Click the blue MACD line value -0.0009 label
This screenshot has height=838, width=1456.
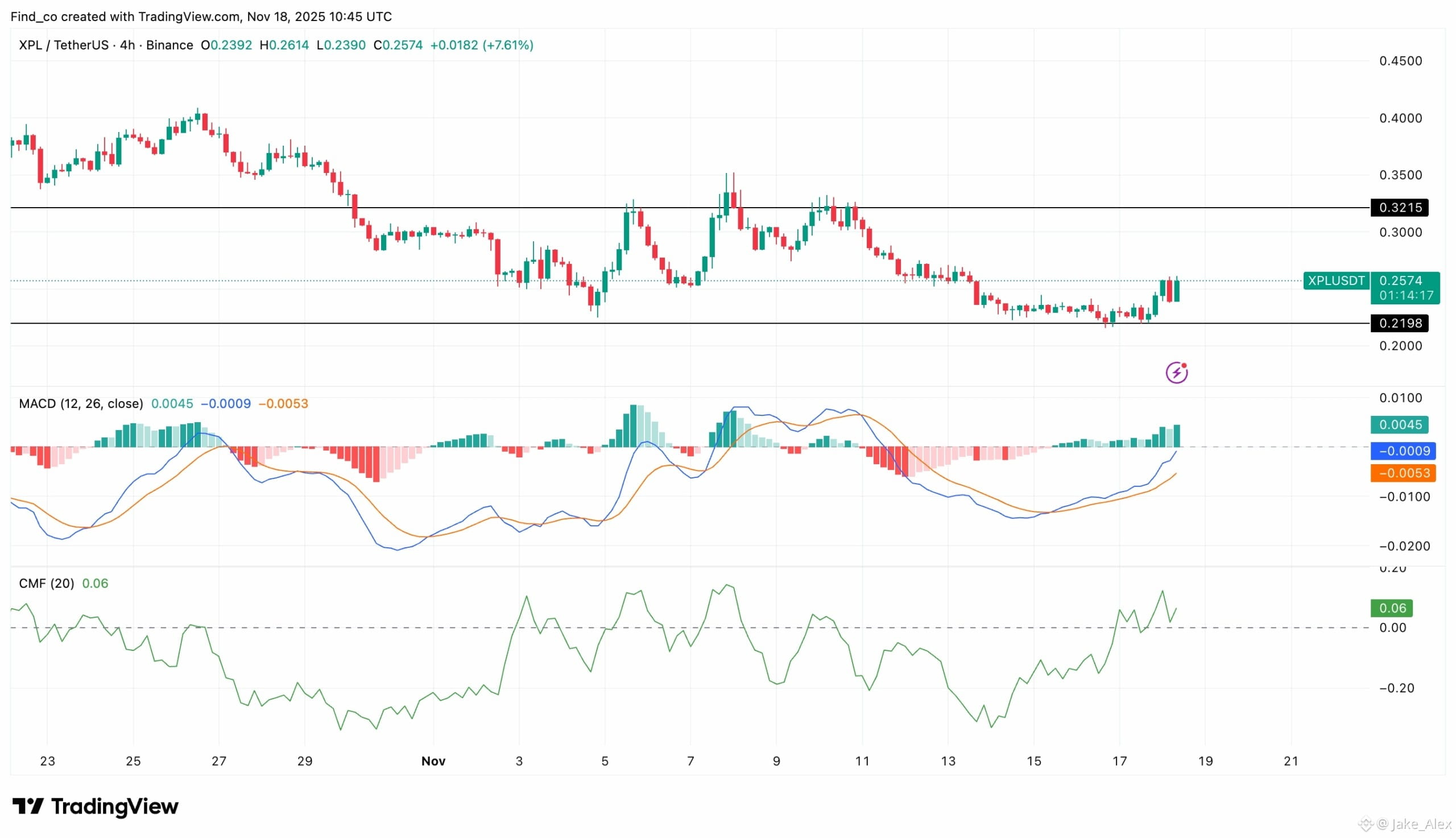1403,451
